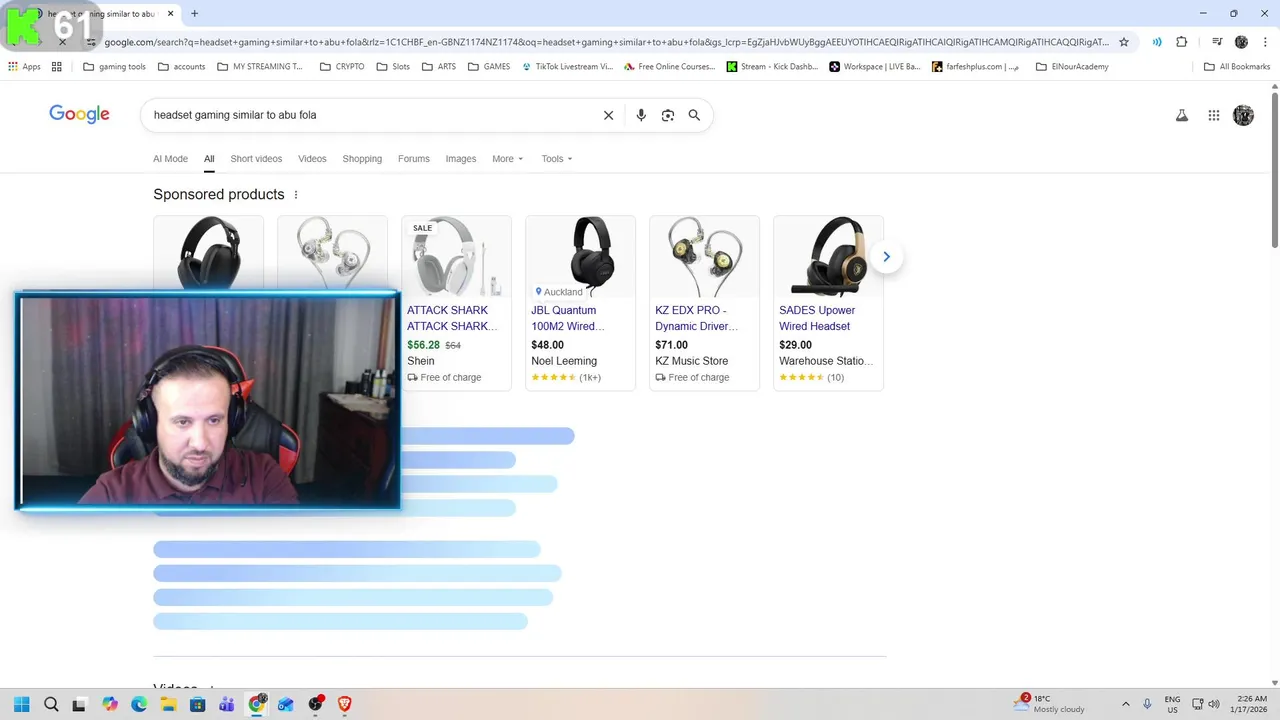
Task: Open accounts bookmark folder
Action: click(x=181, y=67)
